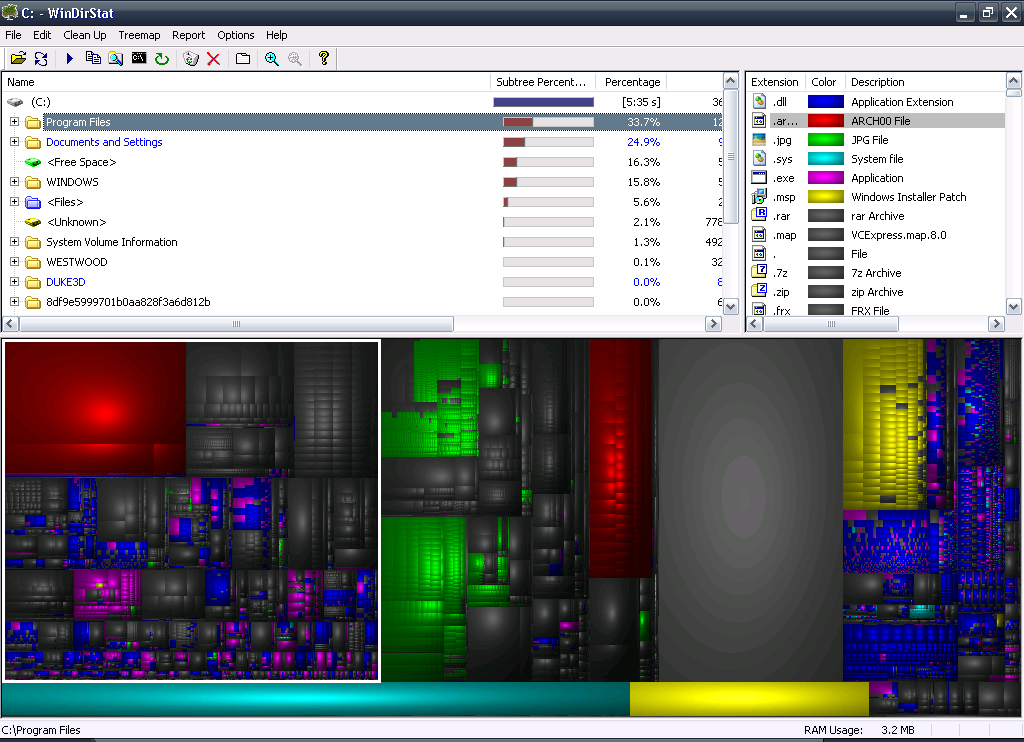
Task: Select the Open drive icon
Action: (x=17, y=58)
